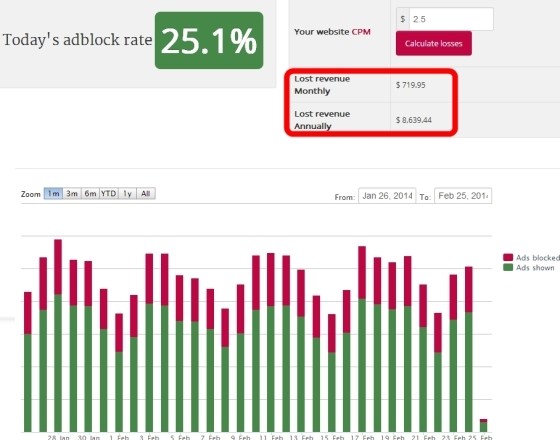Click the CPM value input field
This screenshot has height=440, width=560.
pos(451,19)
